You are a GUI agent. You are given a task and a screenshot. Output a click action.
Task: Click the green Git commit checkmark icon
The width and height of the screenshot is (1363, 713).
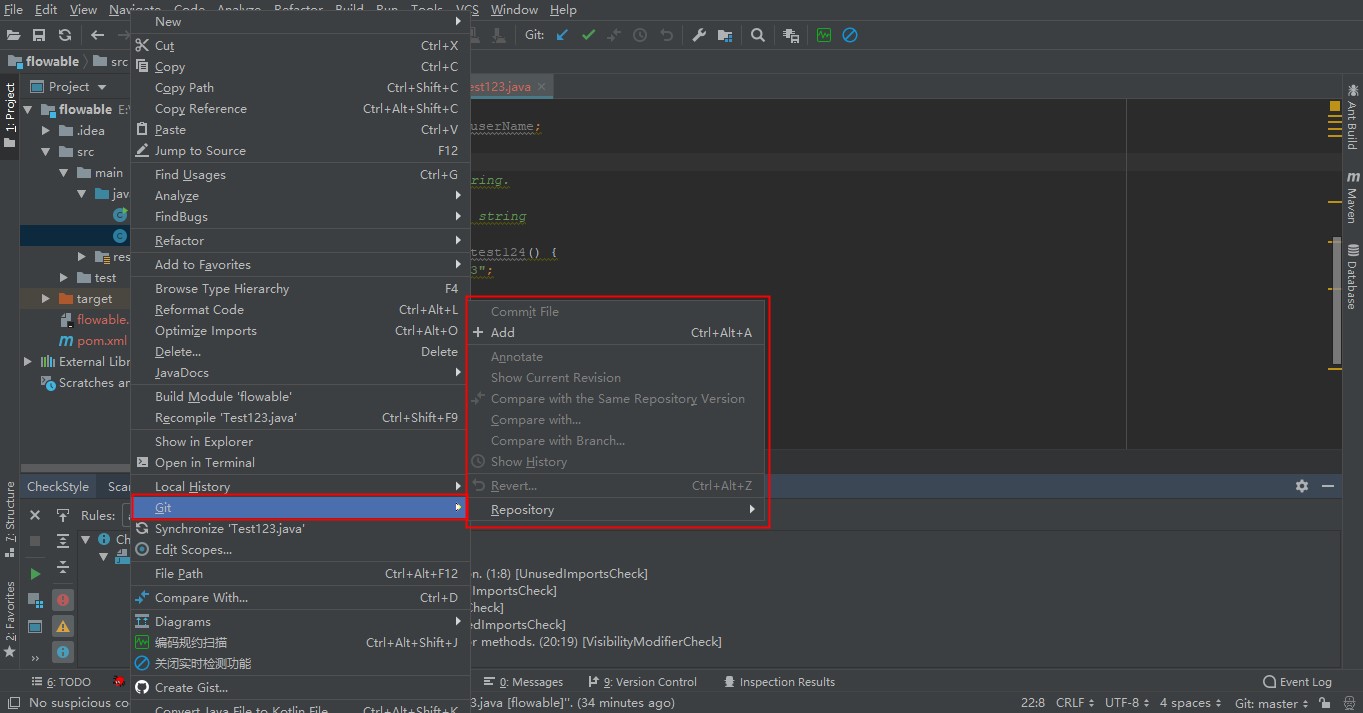pos(588,35)
